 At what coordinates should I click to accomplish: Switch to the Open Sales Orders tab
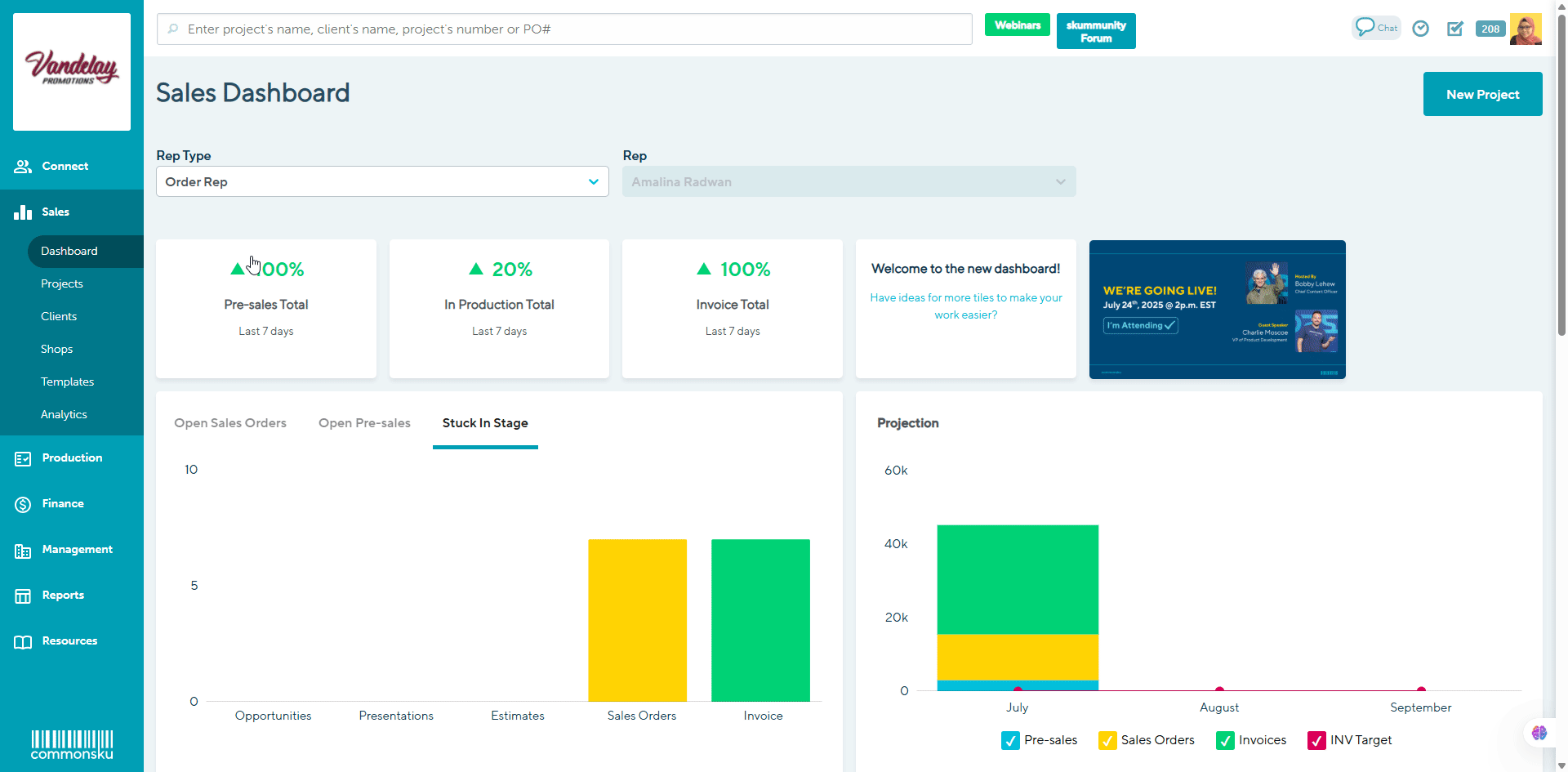coord(230,423)
